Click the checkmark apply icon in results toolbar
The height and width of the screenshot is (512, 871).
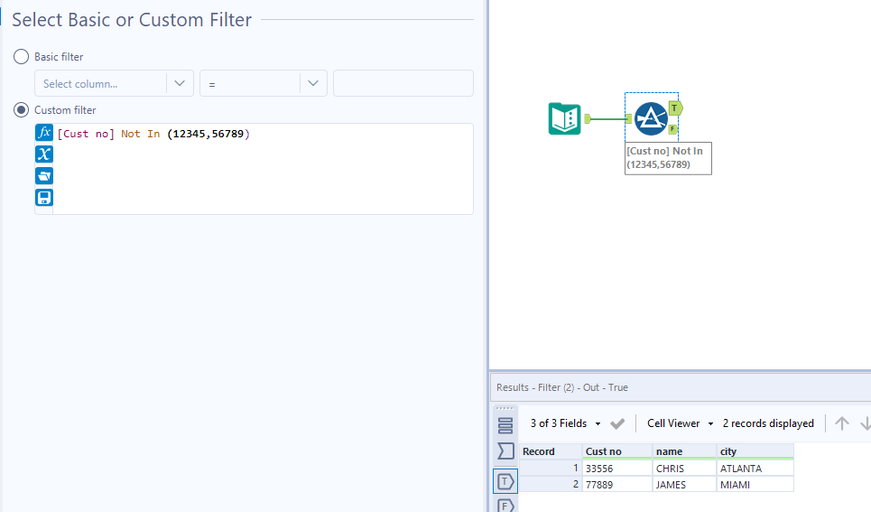[x=617, y=424]
